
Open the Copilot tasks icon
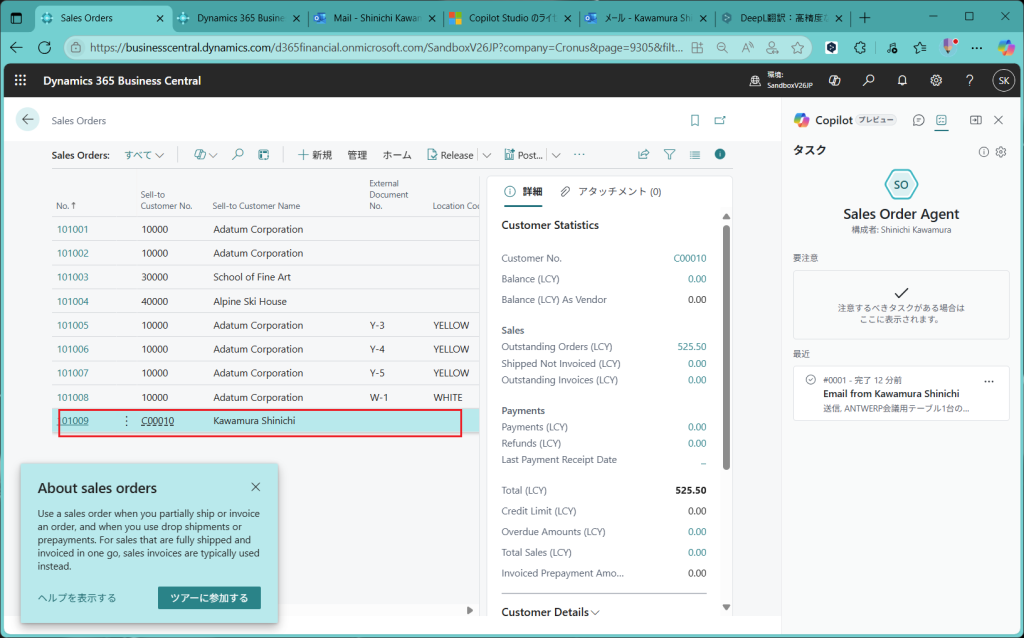(x=941, y=120)
